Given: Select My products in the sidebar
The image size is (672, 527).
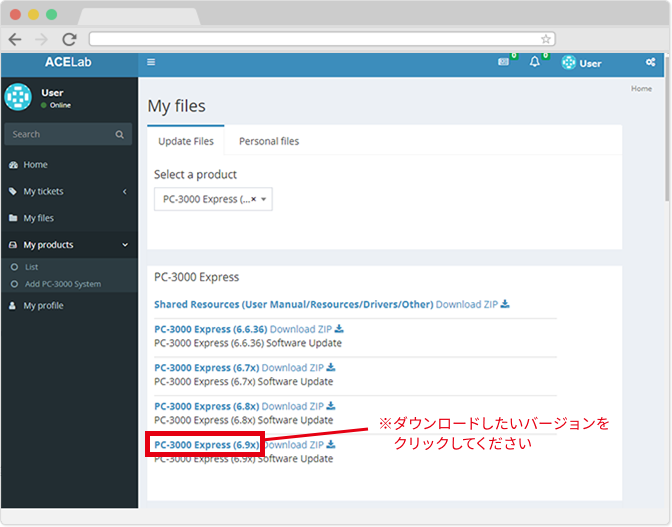Looking at the screenshot, I should pyautogui.click(x=48, y=245).
